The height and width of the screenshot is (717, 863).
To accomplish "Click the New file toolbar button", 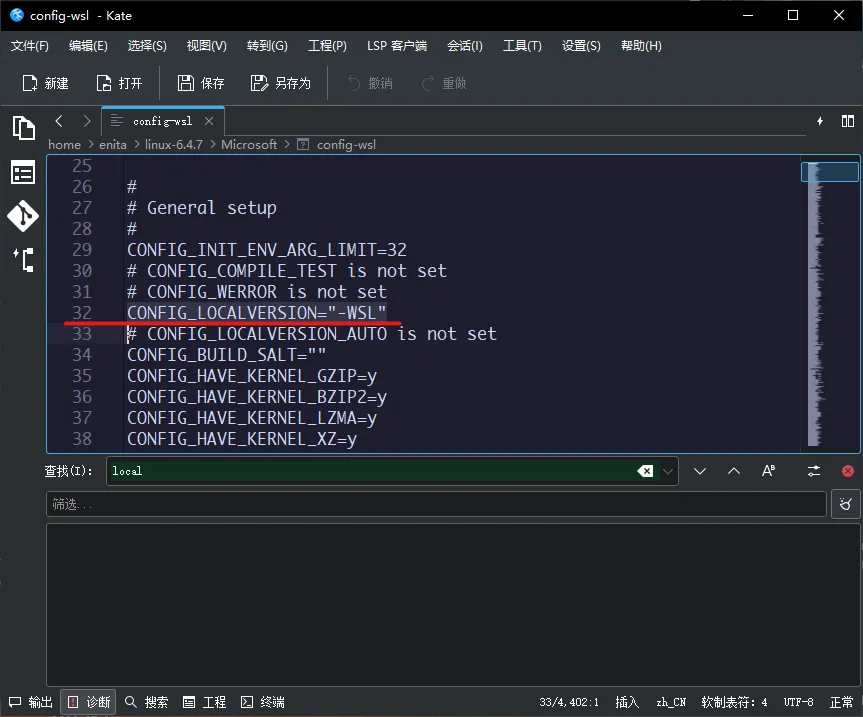I will pyautogui.click(x=46, y=83).
